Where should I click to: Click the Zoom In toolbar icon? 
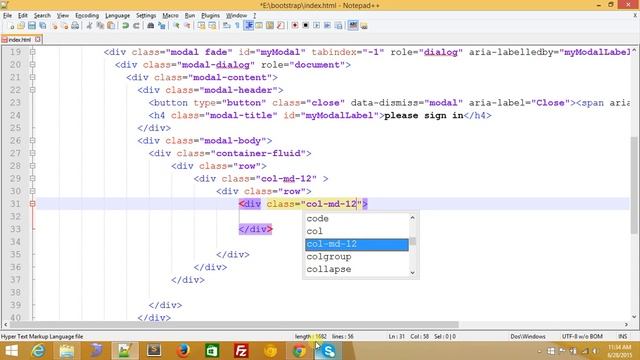(x=176, y=26)
